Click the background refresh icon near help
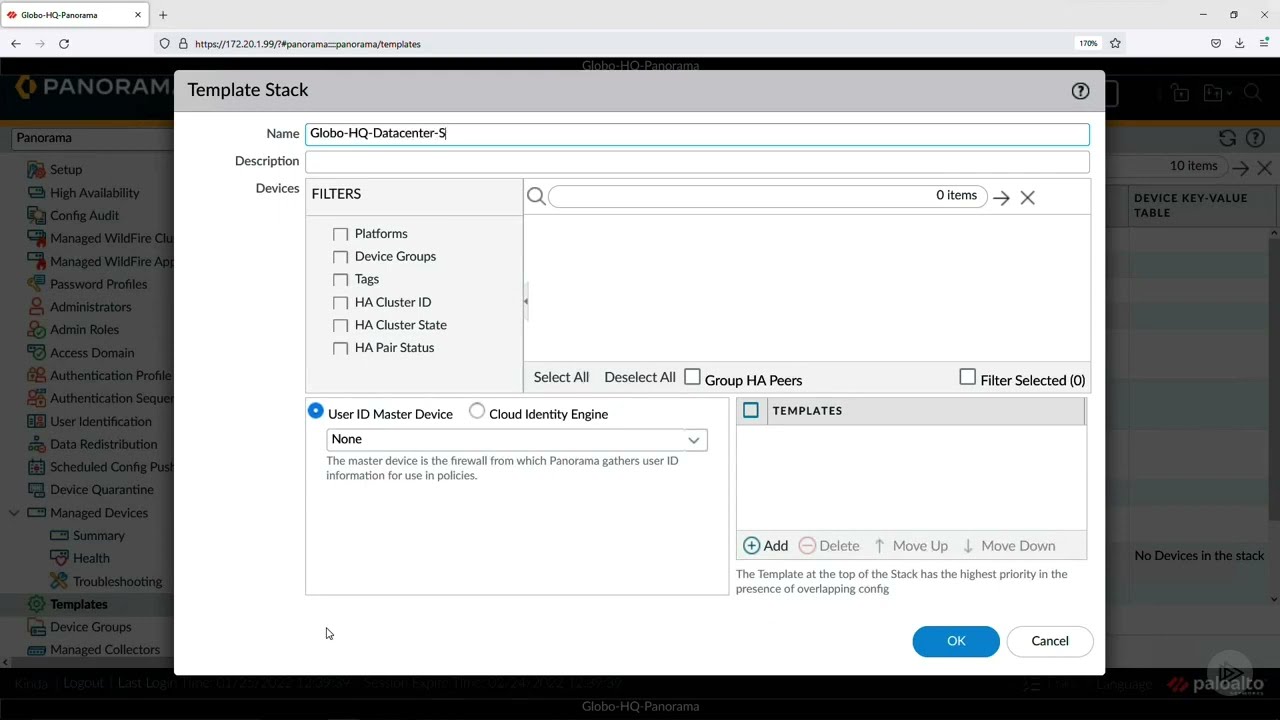This screenshot has width=1280, height=720. click(1228, 138)
